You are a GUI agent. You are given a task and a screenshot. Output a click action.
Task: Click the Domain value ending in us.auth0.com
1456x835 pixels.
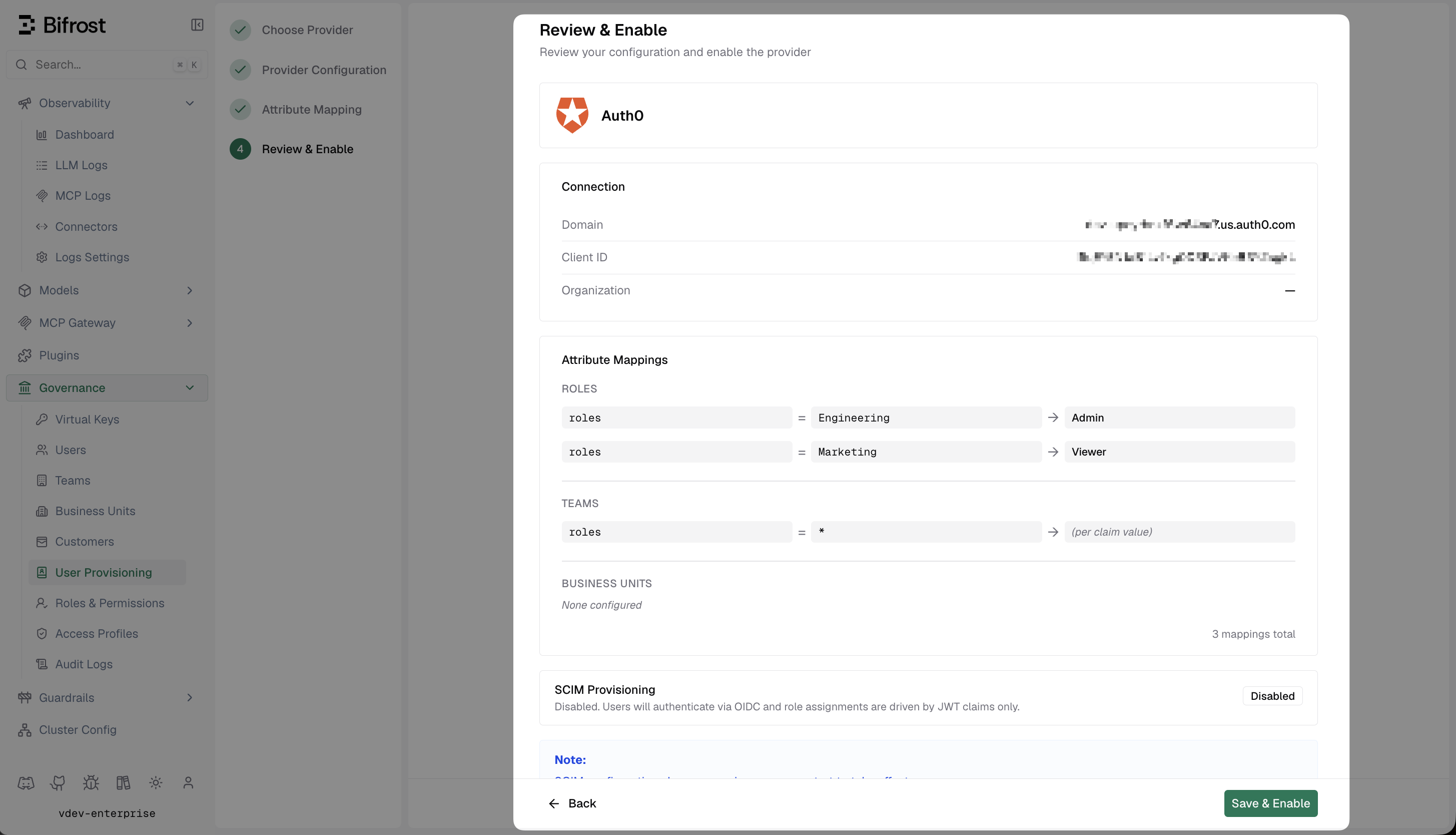[x=1189, y=225]
